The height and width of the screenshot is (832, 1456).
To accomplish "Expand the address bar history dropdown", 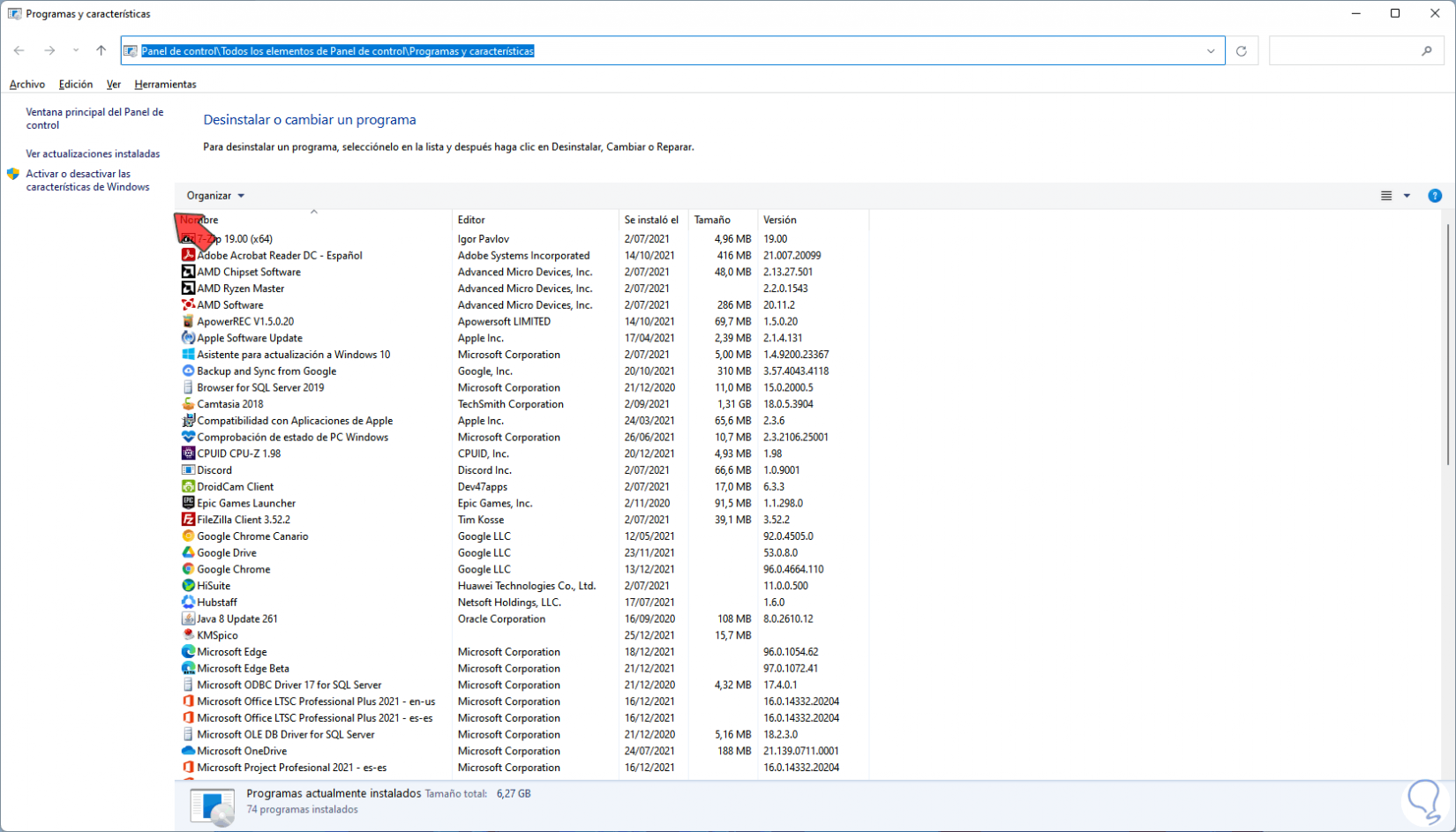I will coord(1211,51).
